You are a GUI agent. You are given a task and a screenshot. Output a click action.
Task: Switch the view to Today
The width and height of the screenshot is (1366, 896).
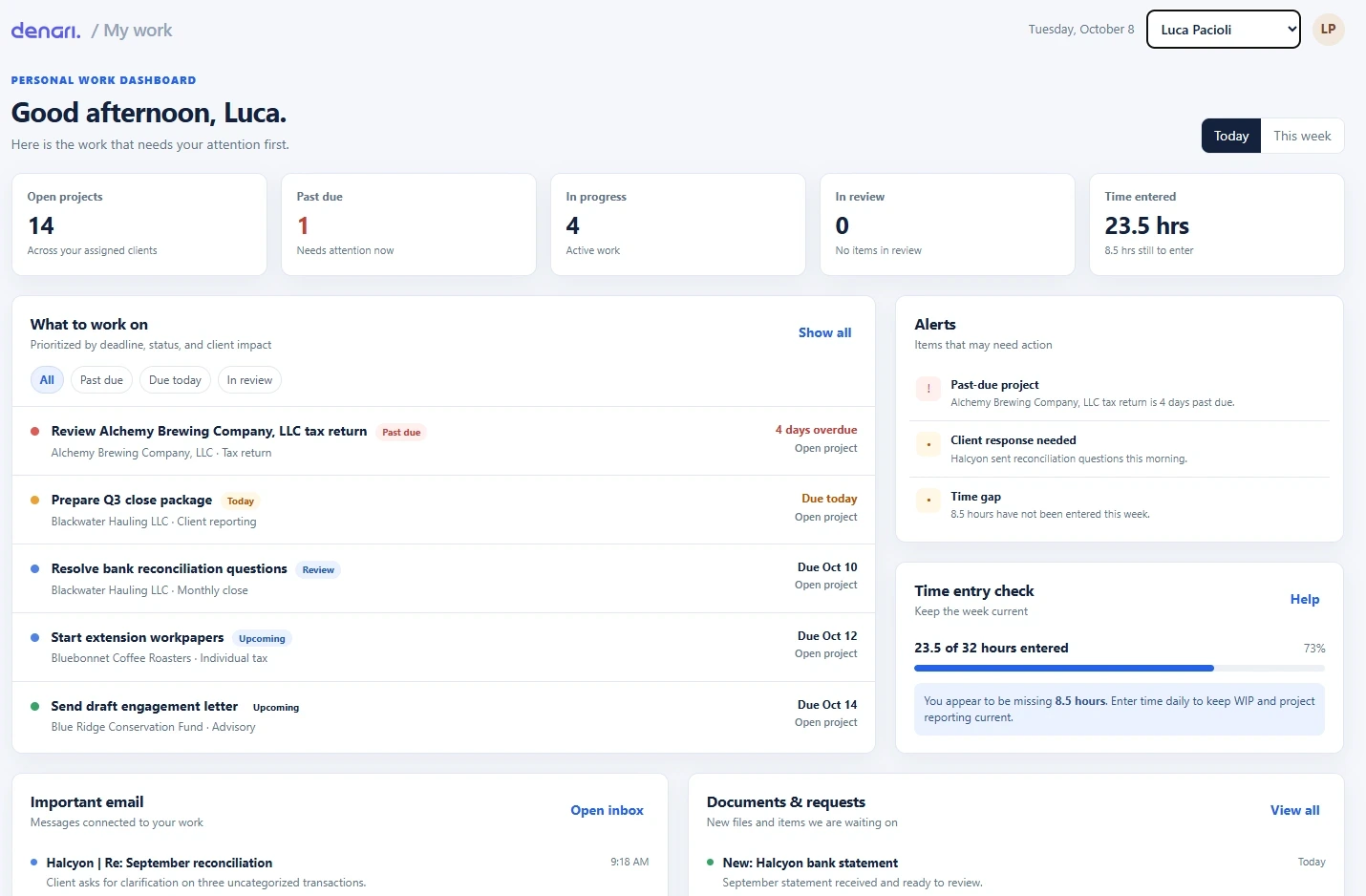click(1231, 136)
